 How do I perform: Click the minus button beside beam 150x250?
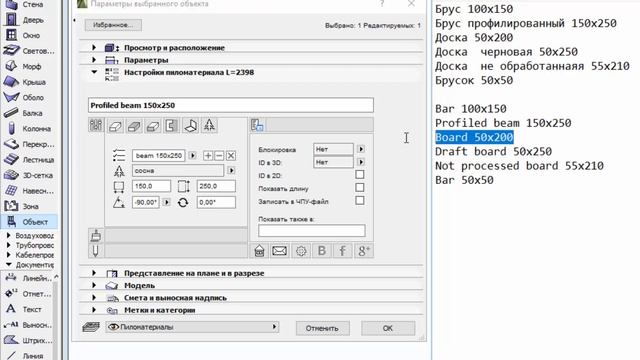tap(219, 156)
